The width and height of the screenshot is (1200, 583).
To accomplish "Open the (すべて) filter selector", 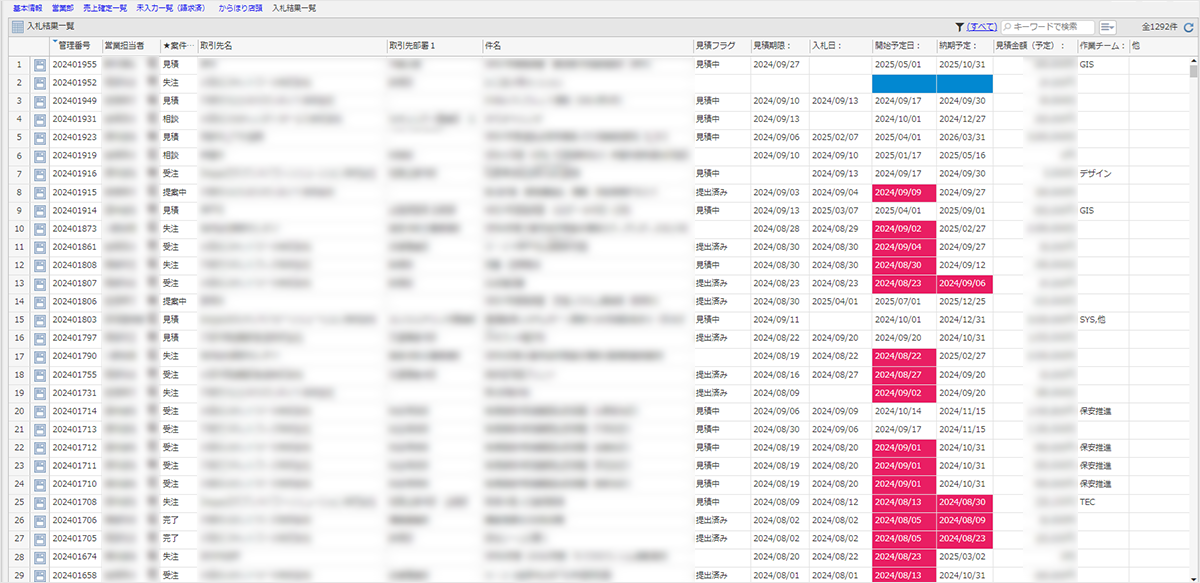I will 982,27.
